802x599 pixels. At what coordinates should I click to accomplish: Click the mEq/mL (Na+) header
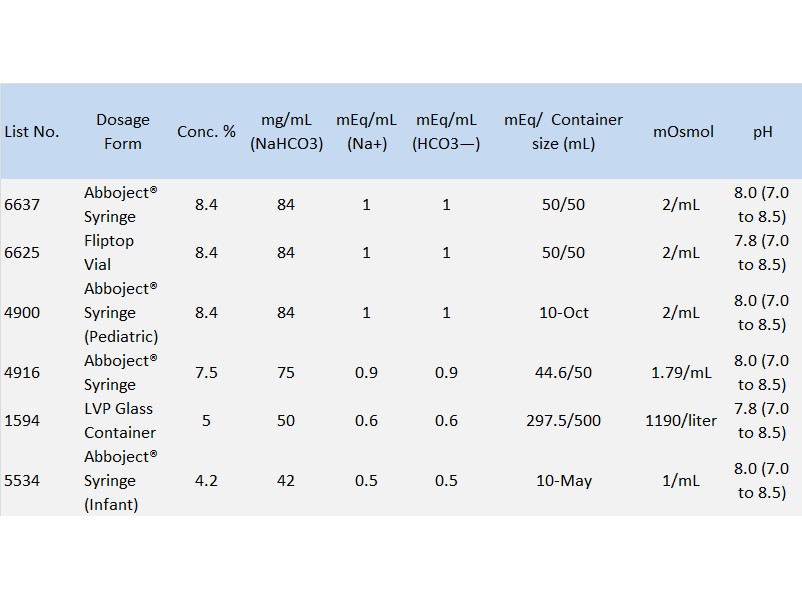(366, 131)
